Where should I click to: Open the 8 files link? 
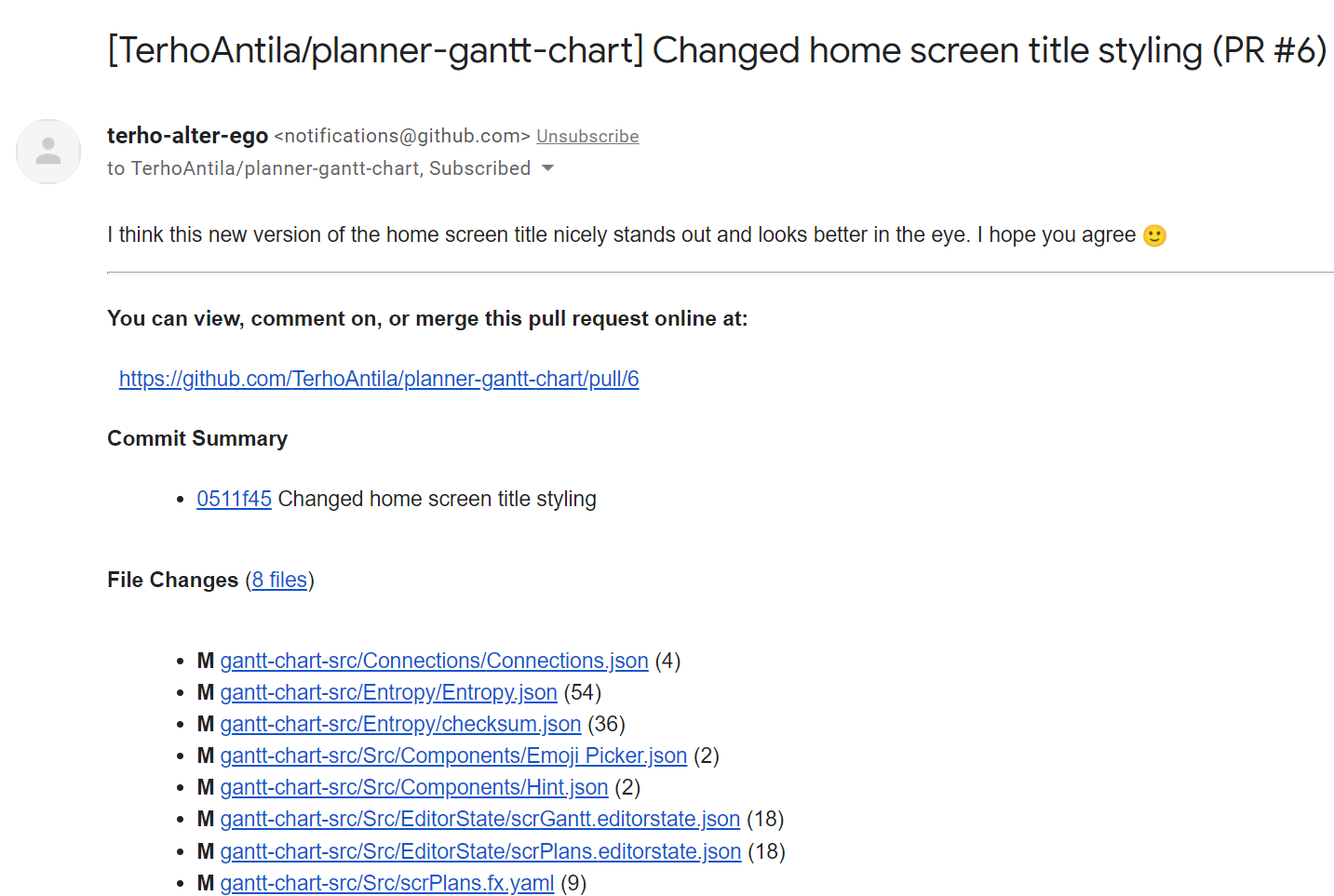[x=279, y=580]
